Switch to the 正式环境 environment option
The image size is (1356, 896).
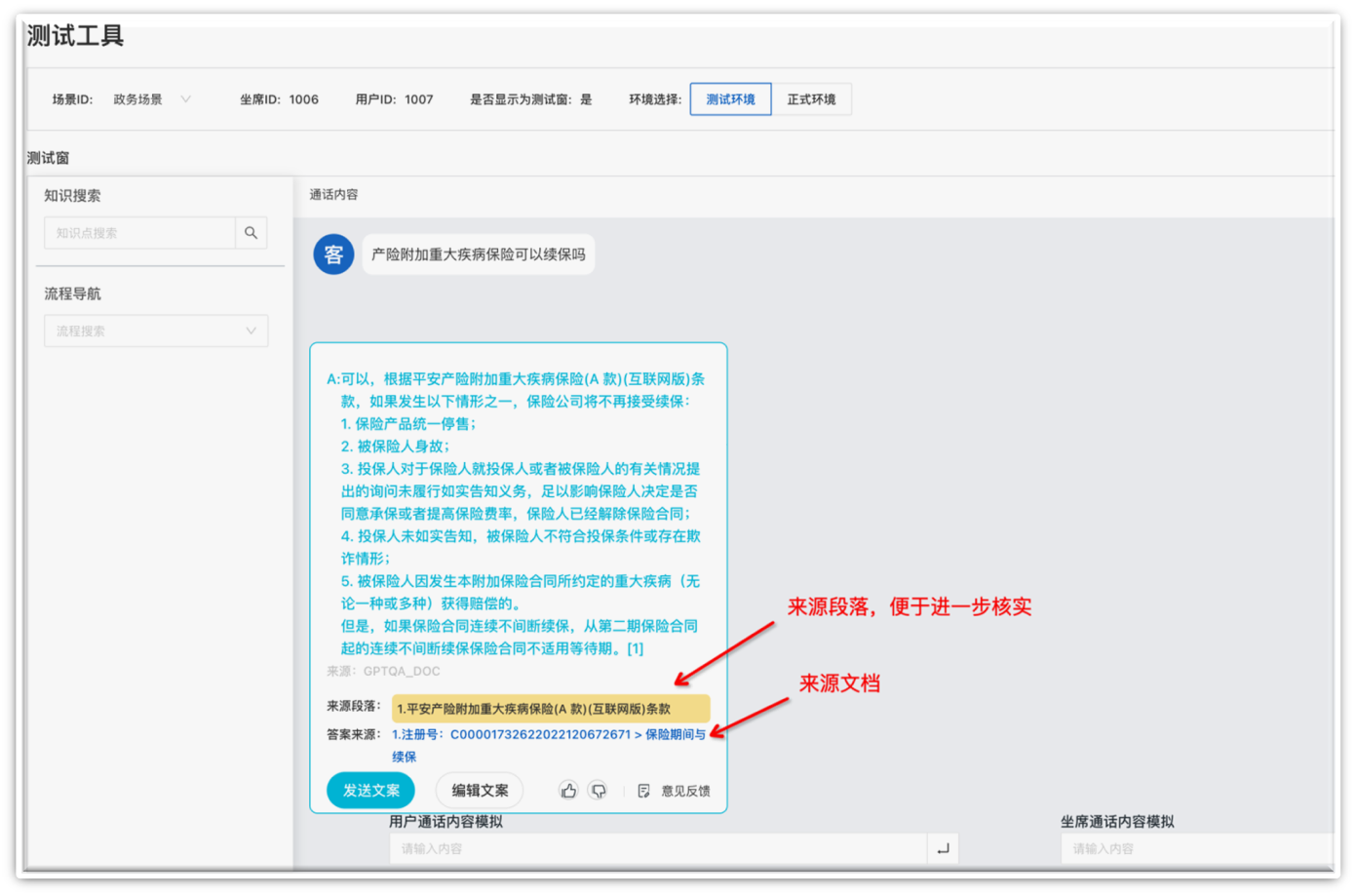[811, 99]
